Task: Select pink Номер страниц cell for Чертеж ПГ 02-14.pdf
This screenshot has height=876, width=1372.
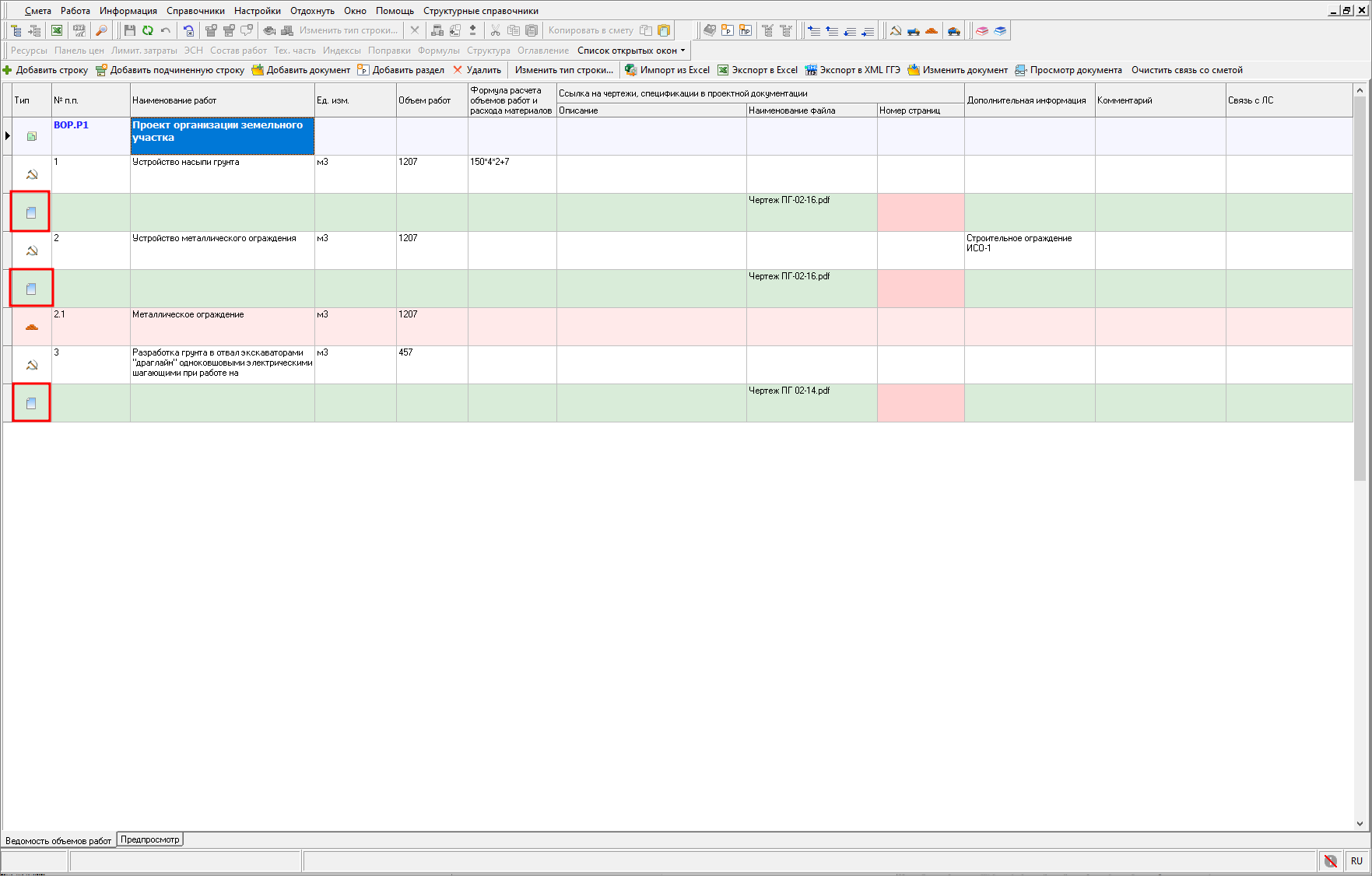Action: tap(921, 403)
